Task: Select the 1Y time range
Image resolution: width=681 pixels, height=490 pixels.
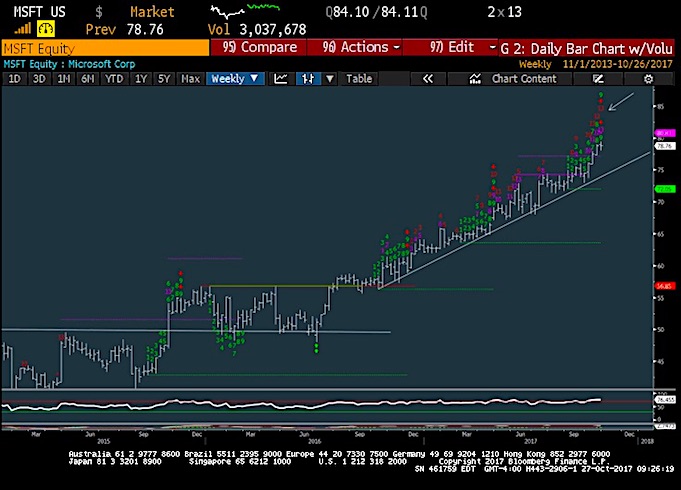Action: coord(141,79)
